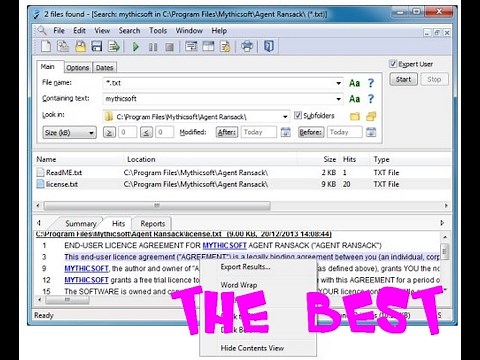Image resolution: width=480 pixels, height=360 pixels.
Task: Browse for folder with single folder icon
Action: [355, 116]
